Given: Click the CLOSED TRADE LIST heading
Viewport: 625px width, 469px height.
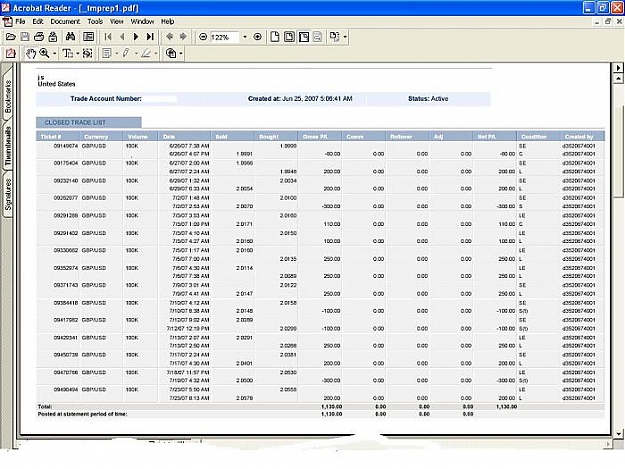Looking at the screenshot, I should coord(75,122).
